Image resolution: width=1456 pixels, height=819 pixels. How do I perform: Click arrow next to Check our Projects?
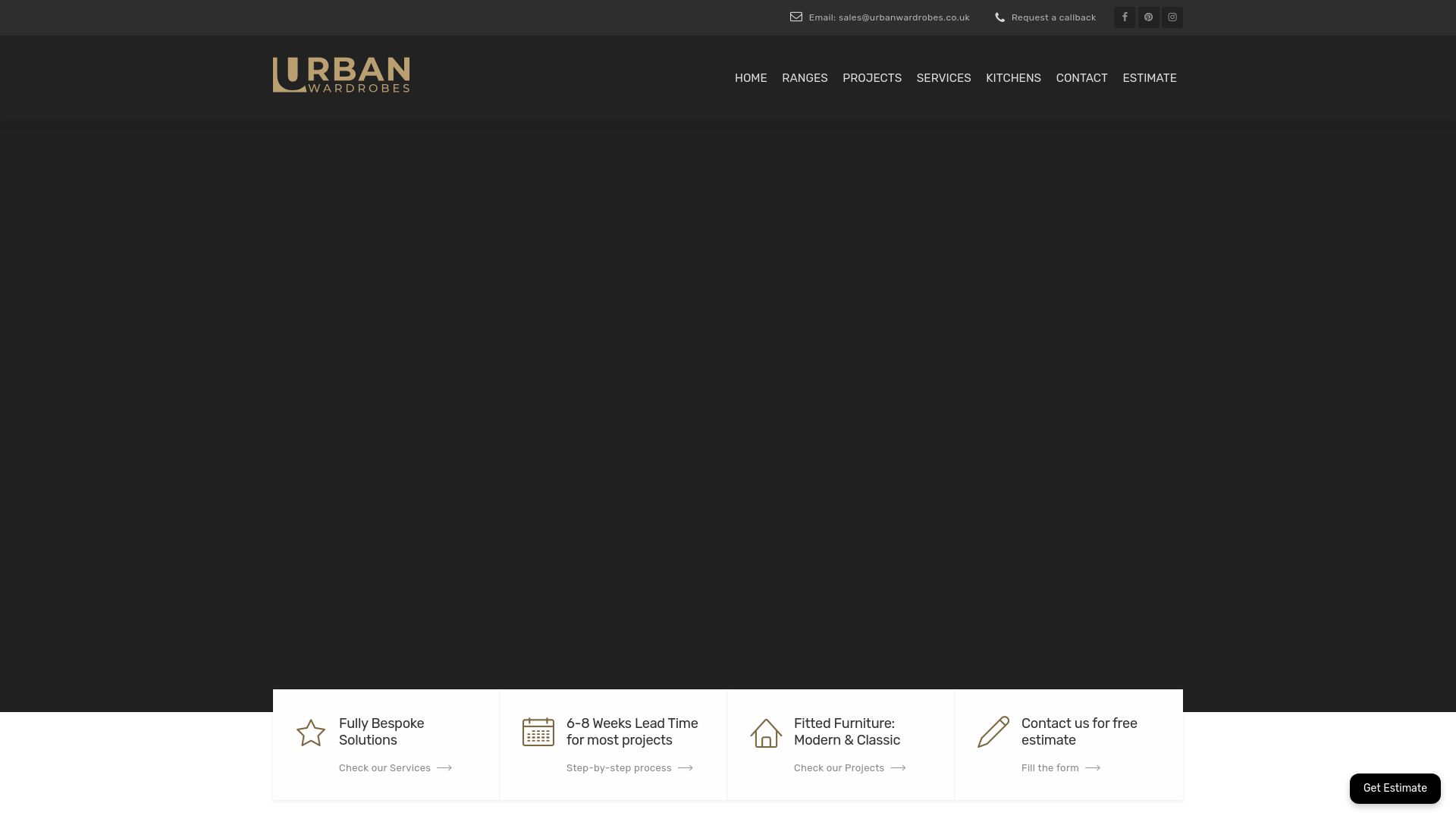899,768
